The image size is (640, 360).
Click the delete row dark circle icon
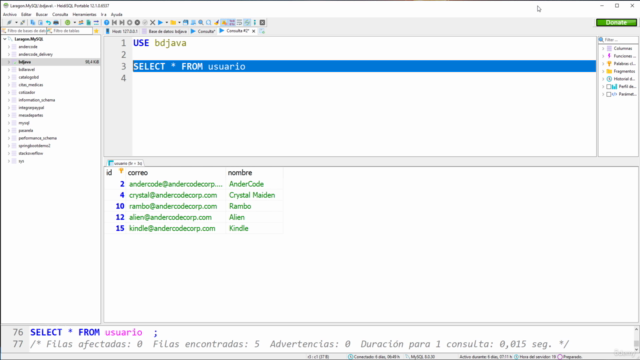[137, 22]
